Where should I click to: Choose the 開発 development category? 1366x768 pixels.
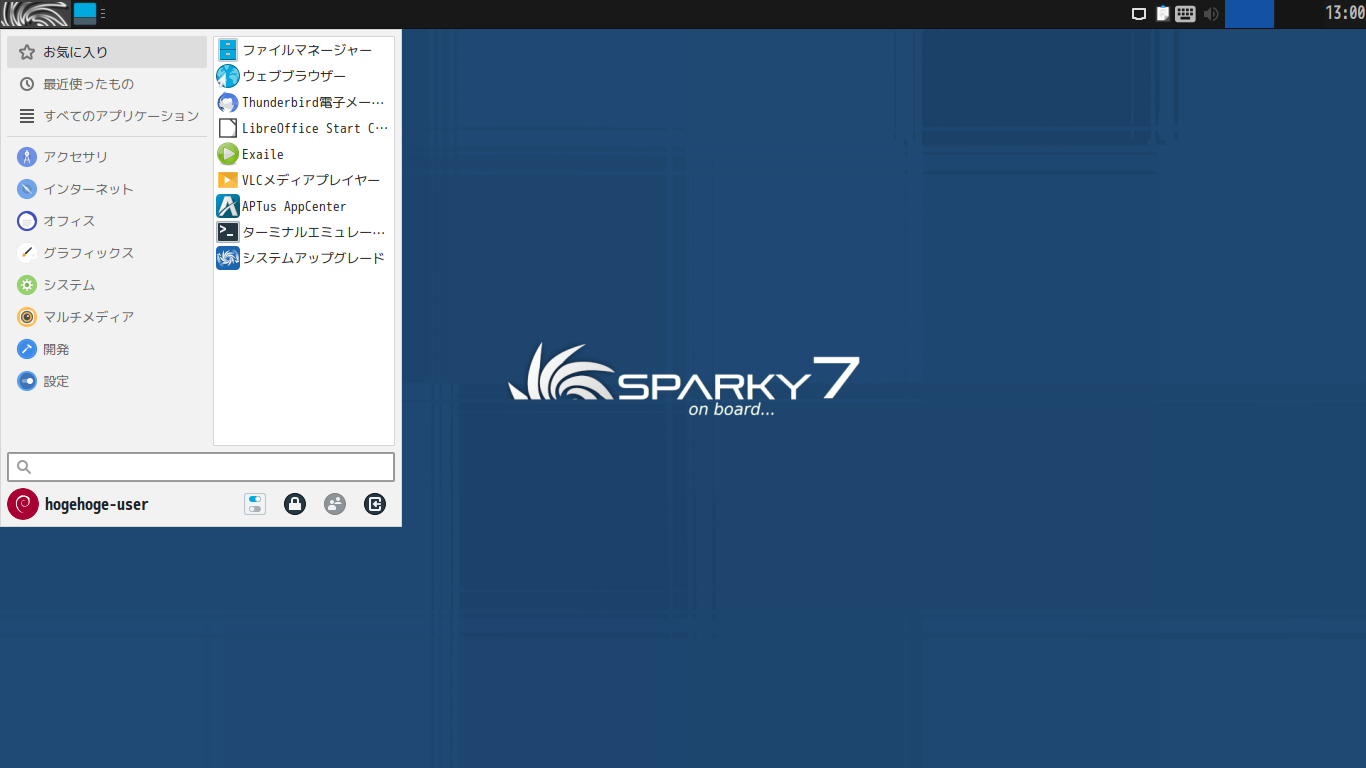click(107, 349)
